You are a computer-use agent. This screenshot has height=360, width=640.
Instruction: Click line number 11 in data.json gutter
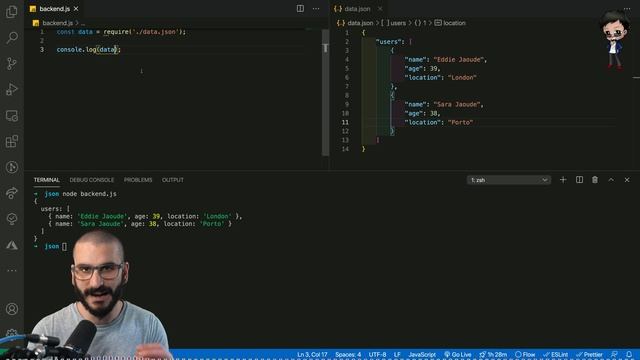tap(345, 122)
